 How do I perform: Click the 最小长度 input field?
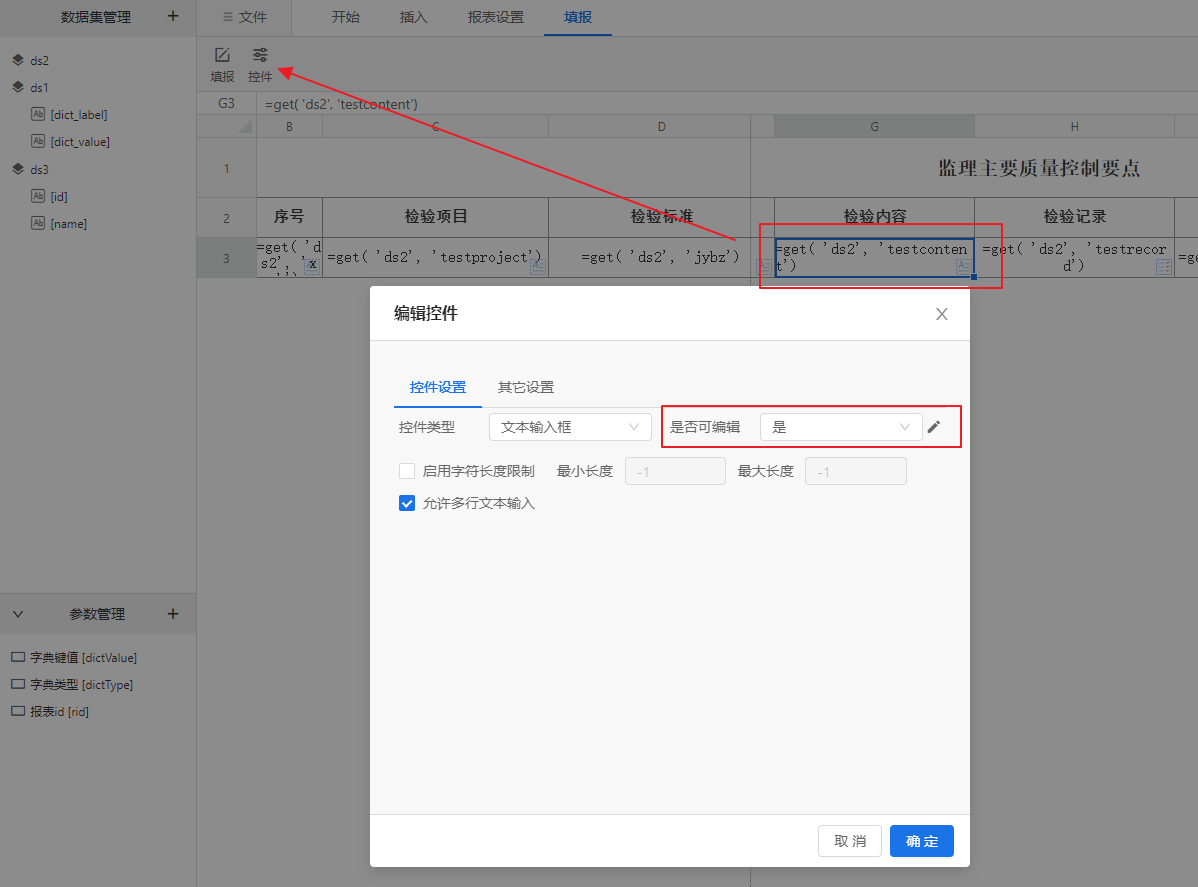pyautogui.click(x=675, y=471)
